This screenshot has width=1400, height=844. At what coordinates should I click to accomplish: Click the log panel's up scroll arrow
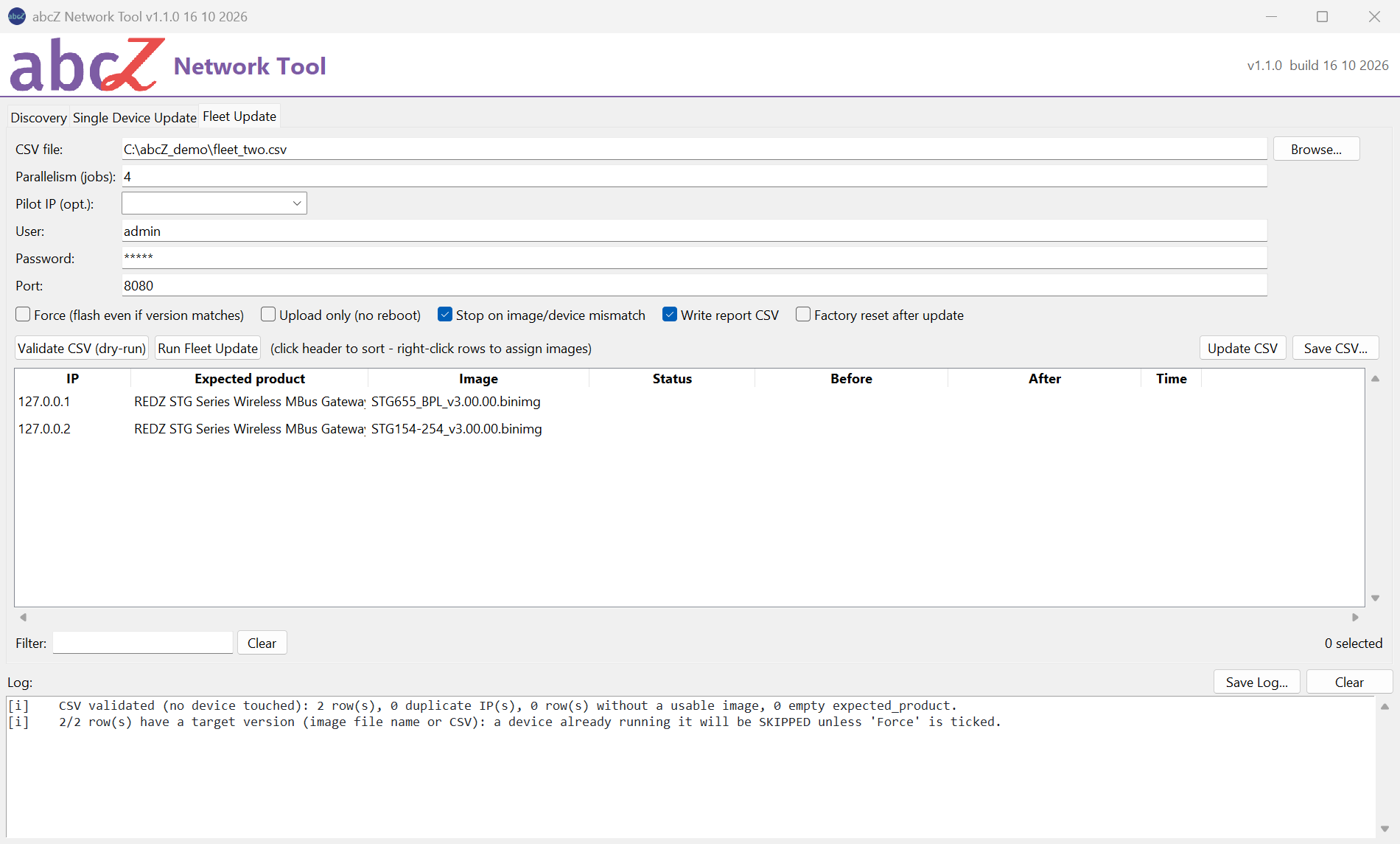[1385, 706]
